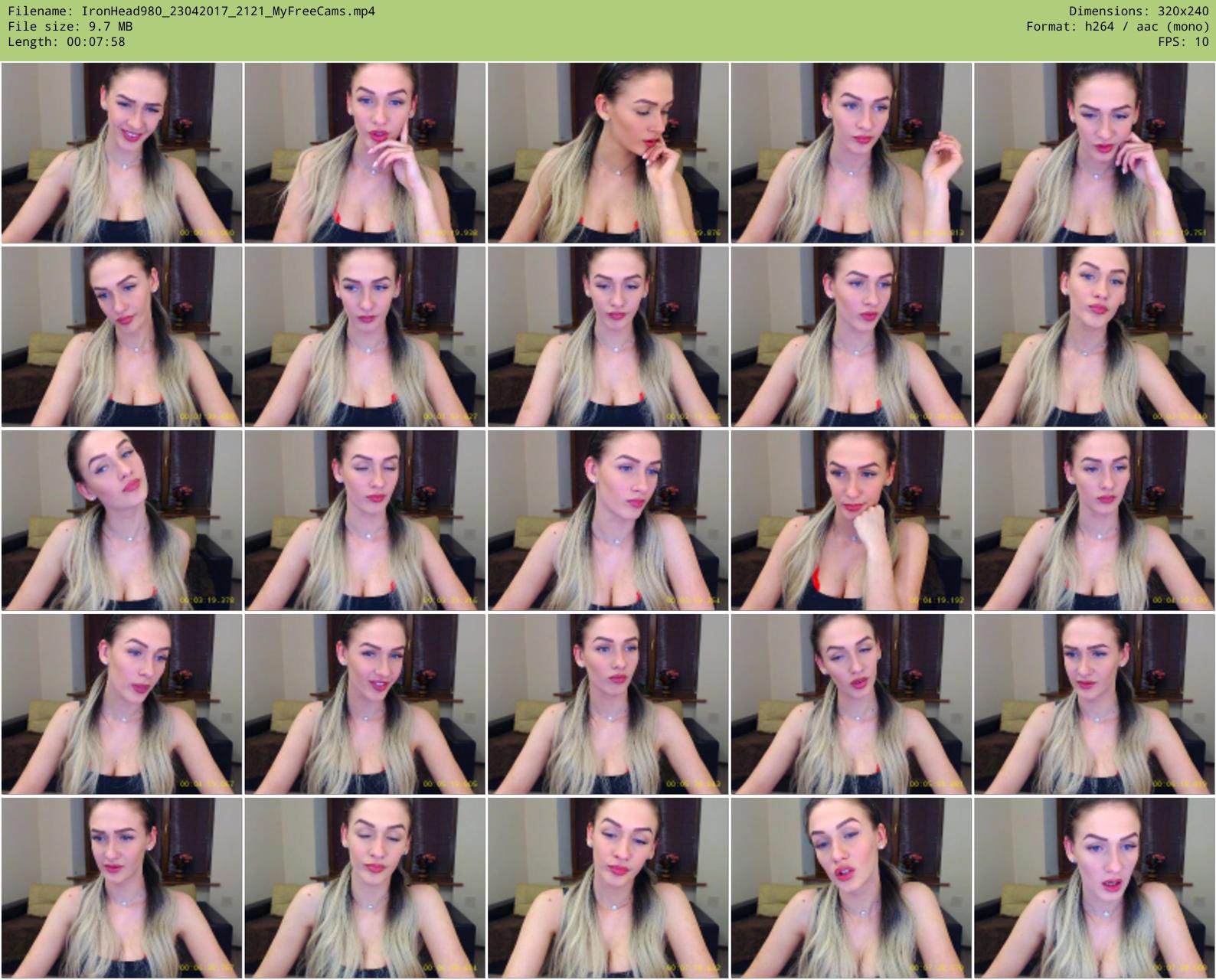Open the frame stamped 00:05:19.005

tap(365, 704)
